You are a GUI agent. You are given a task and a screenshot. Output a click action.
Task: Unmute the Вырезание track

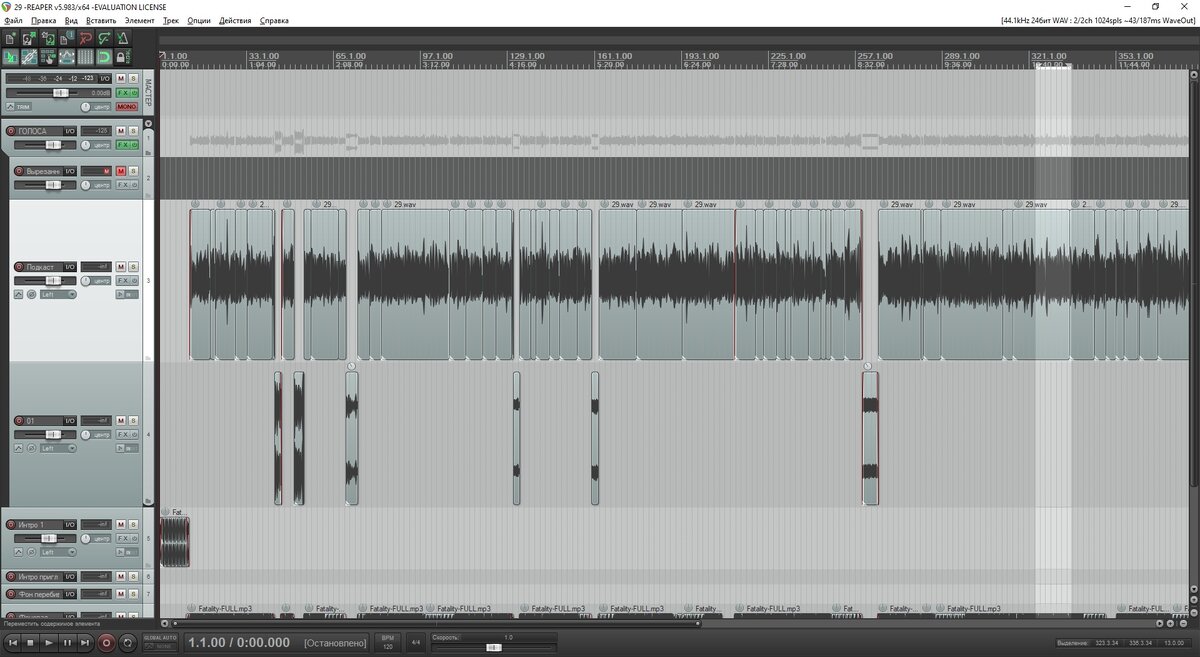point(121,171)
